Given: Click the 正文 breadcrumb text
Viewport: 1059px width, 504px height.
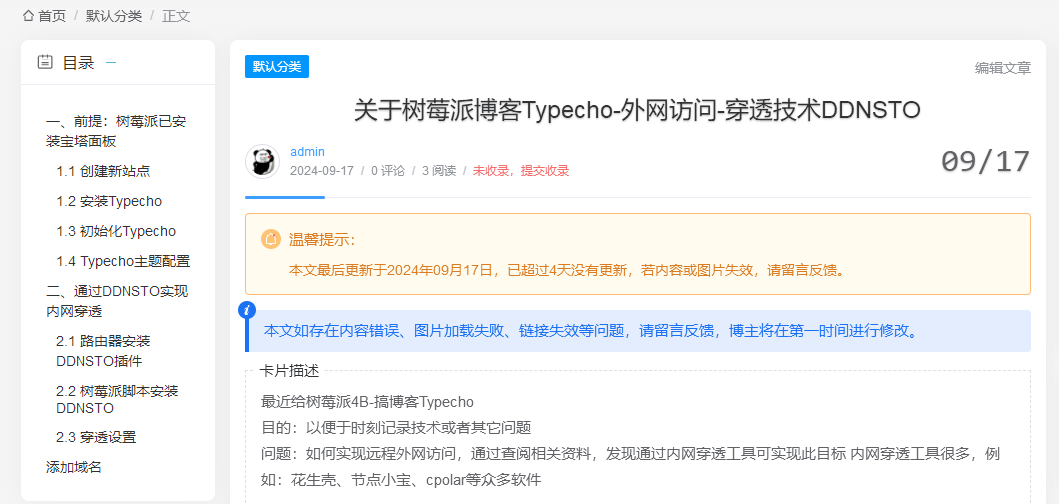Looking at the screenshot, I should [176, 16].
